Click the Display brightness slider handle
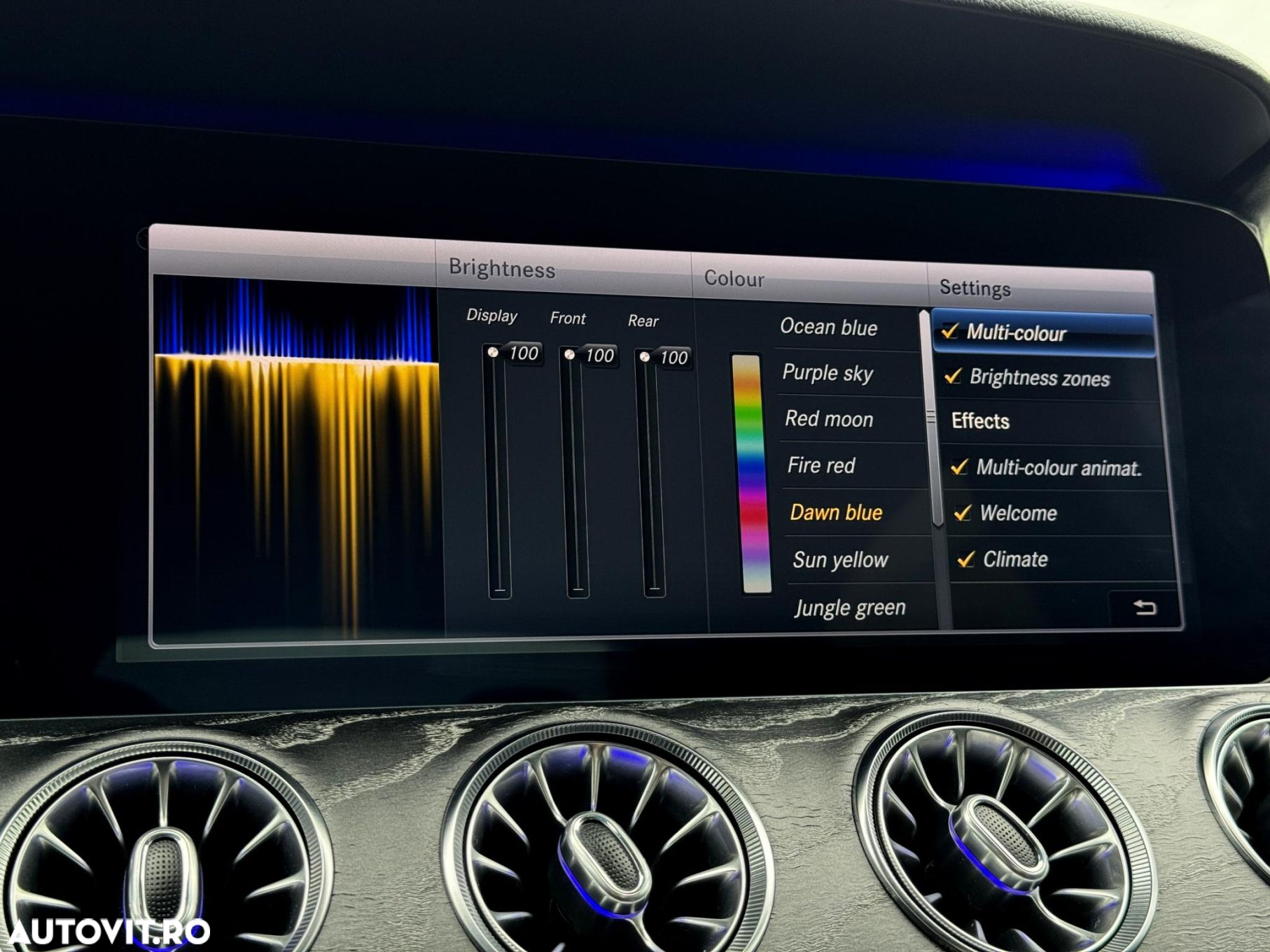 [x=494, y=352]
